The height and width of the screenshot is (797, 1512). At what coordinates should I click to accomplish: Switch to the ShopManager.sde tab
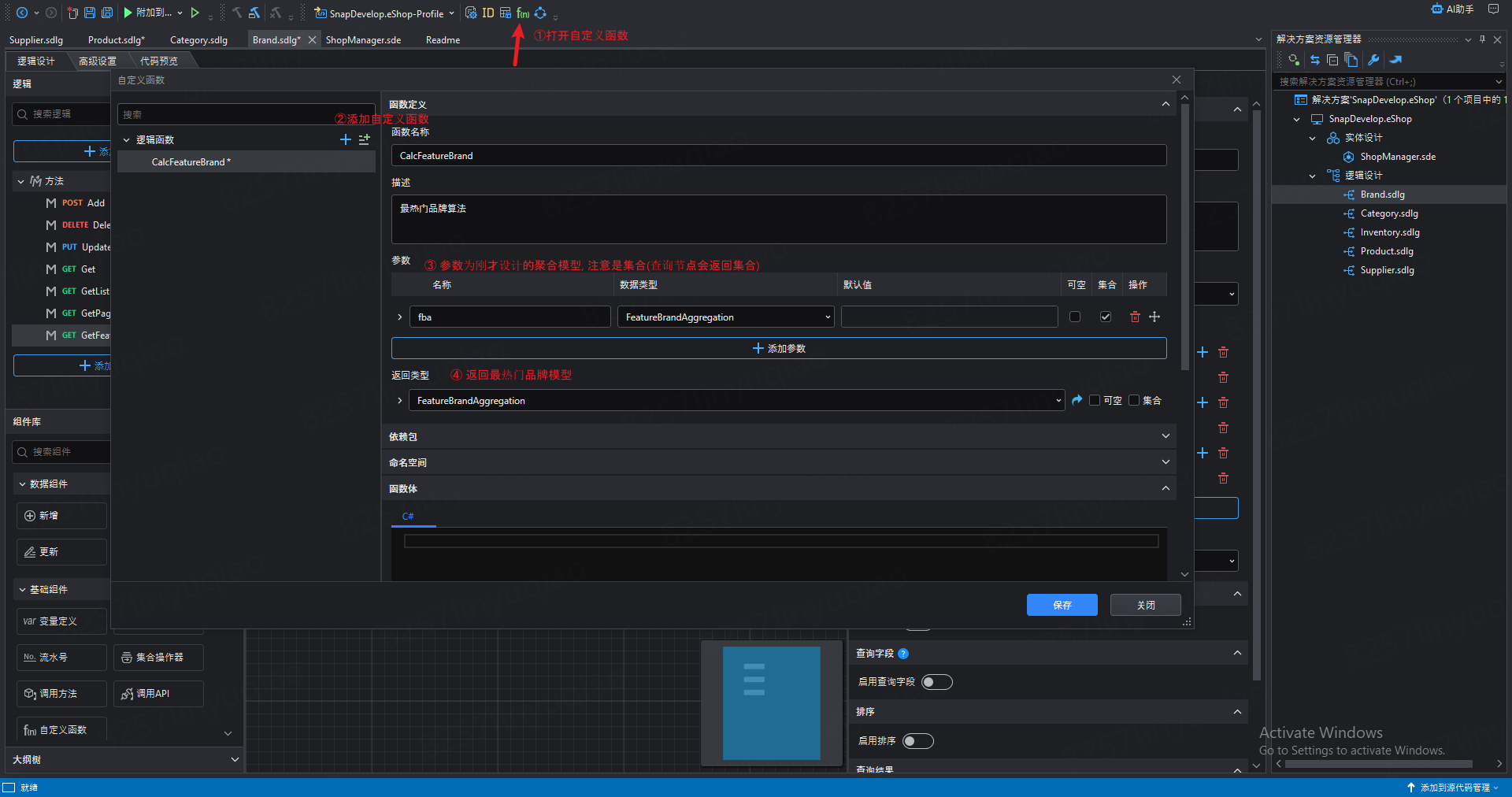point(363,40)
